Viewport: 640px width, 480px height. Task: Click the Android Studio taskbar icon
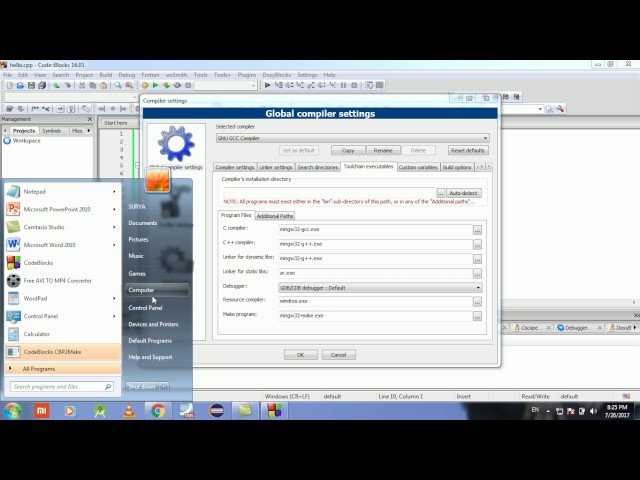point(100,411)
